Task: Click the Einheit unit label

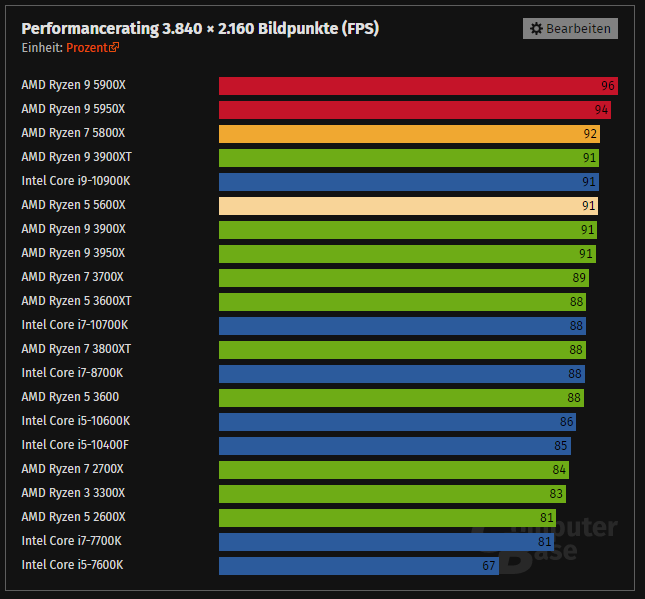Action: click(42, 48)
